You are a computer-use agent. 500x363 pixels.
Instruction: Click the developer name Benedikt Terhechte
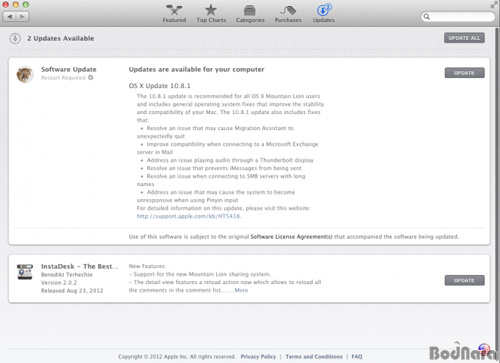(67, 275)
